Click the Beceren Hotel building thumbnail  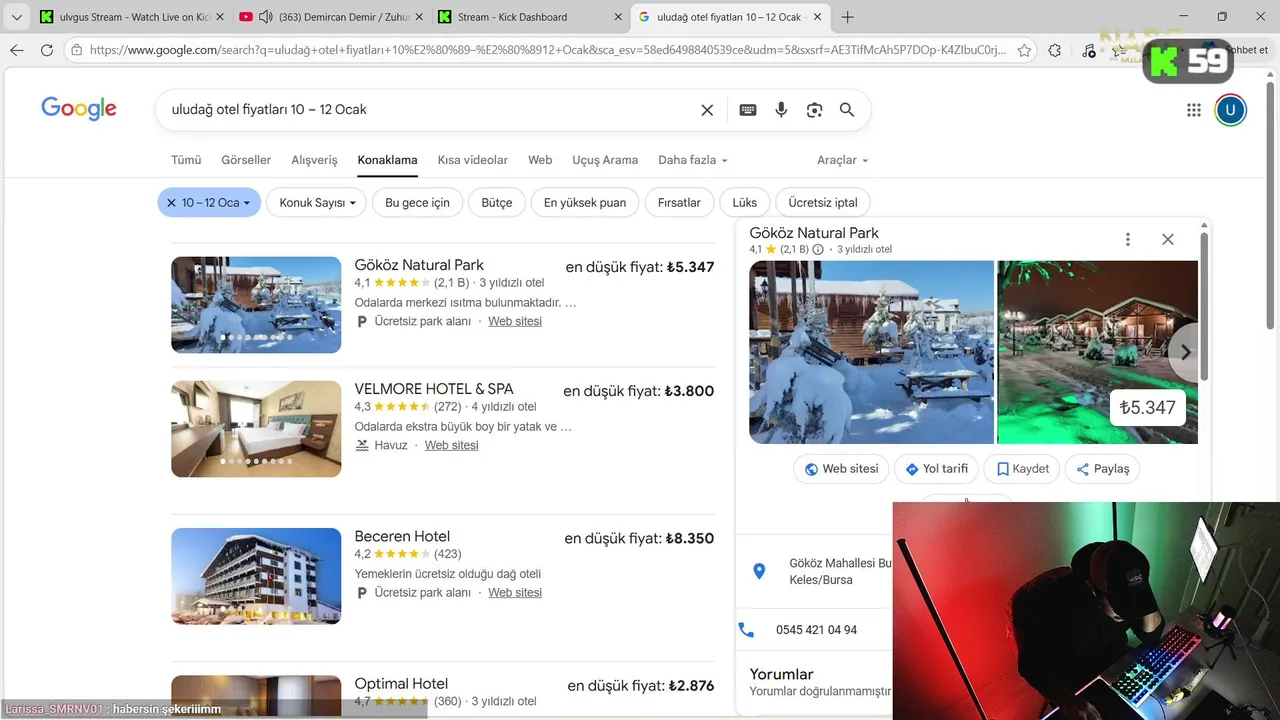click(256, 576)
